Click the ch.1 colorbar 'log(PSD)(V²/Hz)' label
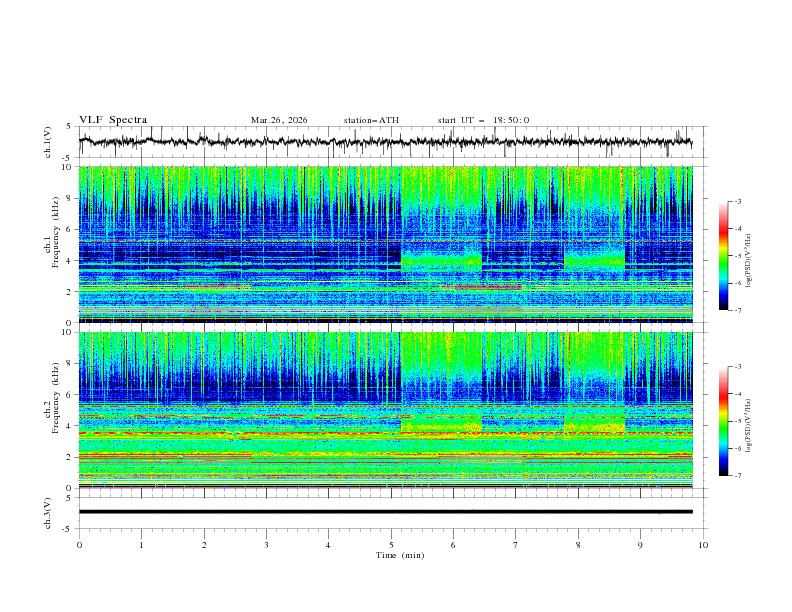The width and height of the screenshot is (792, 612). (x=749, y=261)
